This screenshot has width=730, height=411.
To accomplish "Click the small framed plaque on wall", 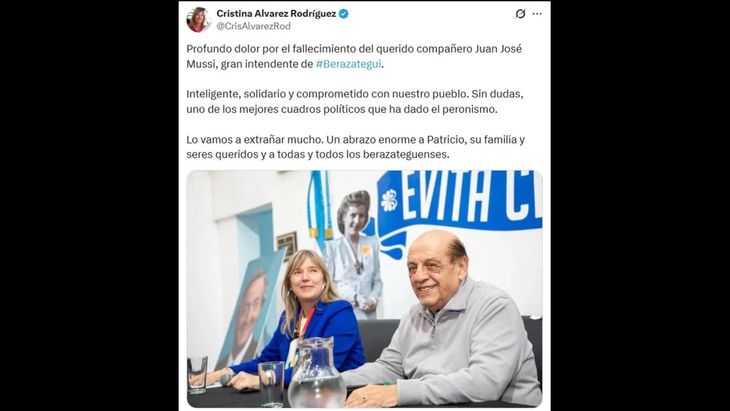I will pyautogui.click(x=287, y=245).
